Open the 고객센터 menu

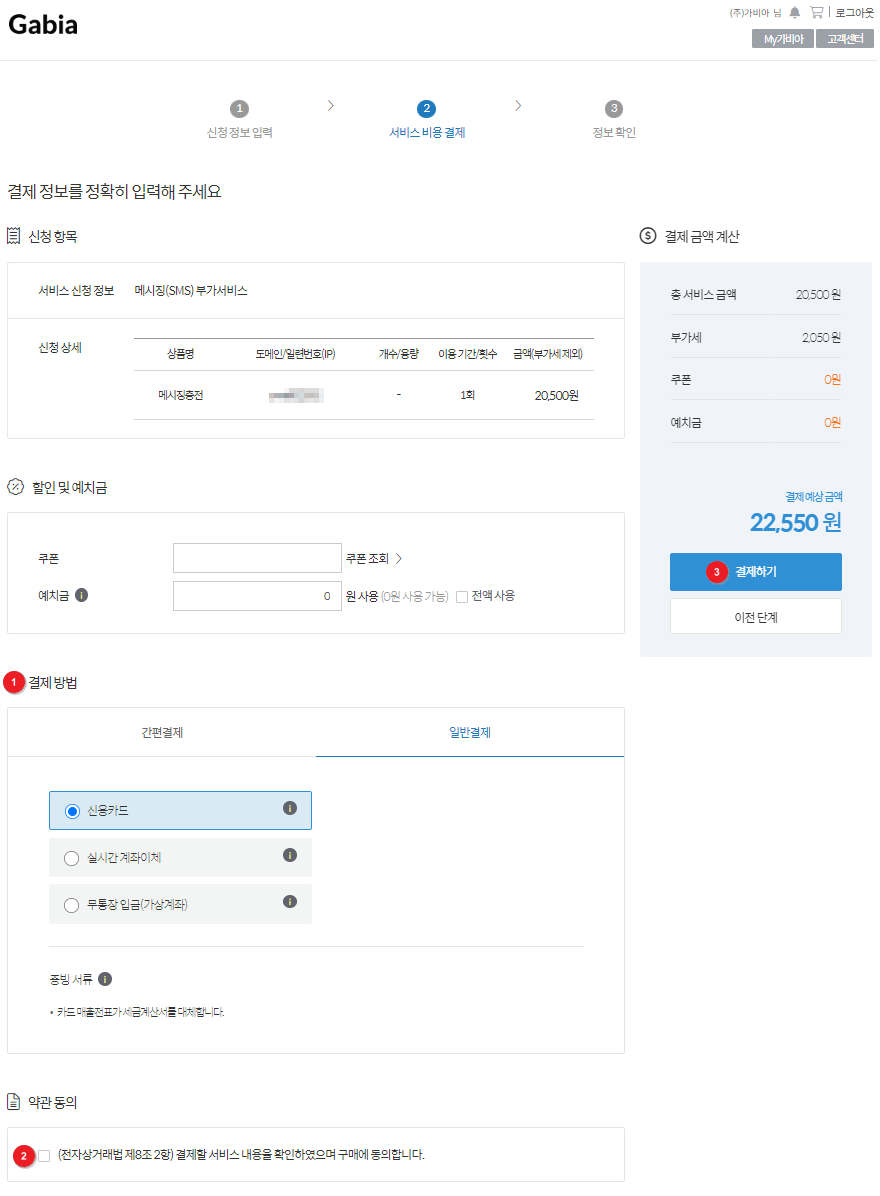(x=845, y=39)
